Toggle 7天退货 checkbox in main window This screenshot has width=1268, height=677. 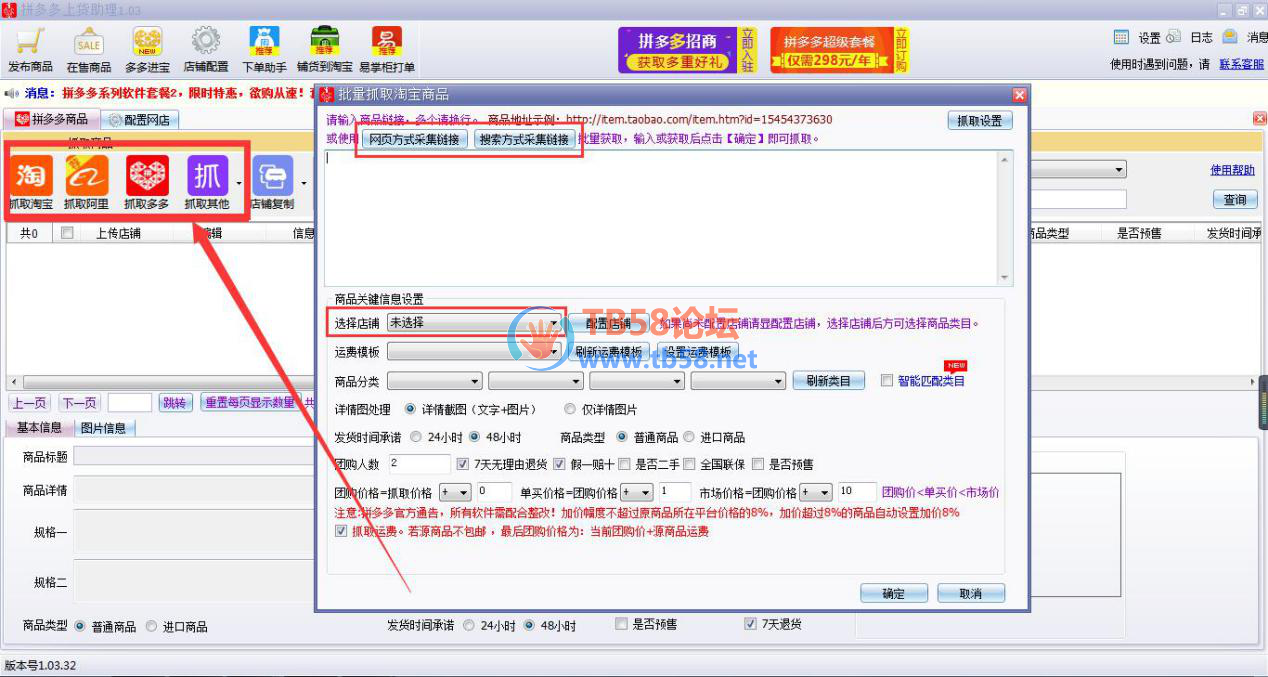[x=750, y=624]
